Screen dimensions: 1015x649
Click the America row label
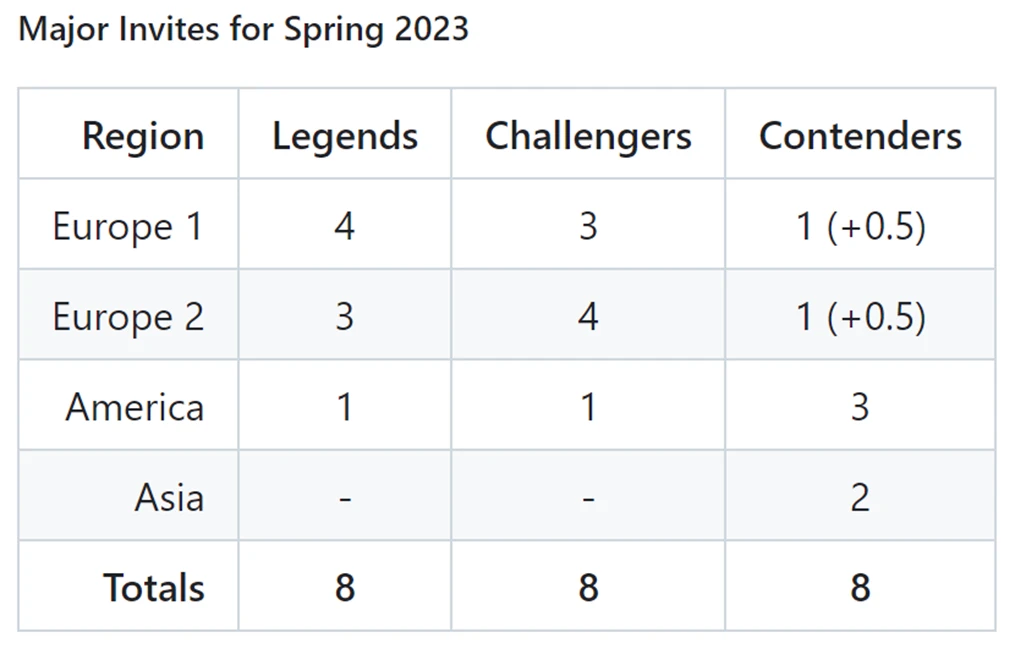coord(135,408)
